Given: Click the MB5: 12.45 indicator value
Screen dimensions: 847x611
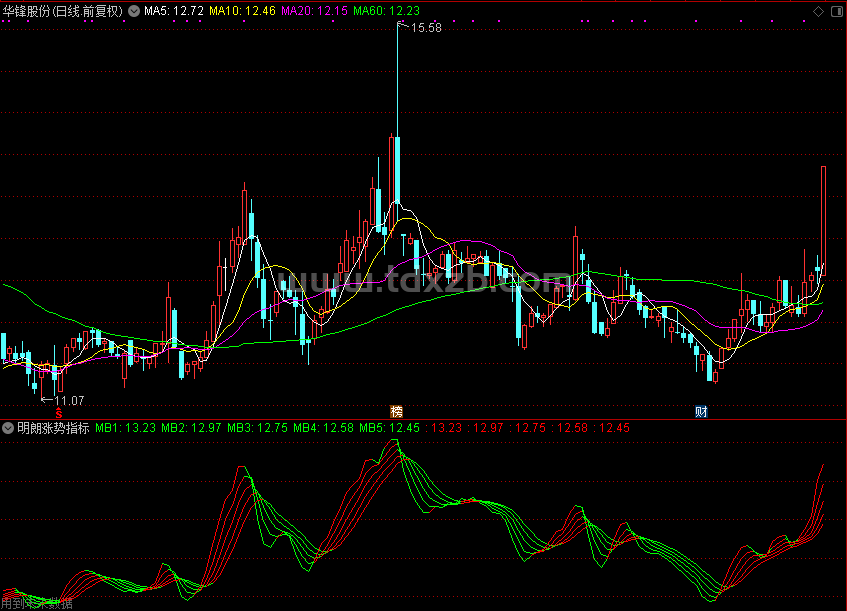Looking at the screenshot, I should pyautogui.click(x=389, y=427).
